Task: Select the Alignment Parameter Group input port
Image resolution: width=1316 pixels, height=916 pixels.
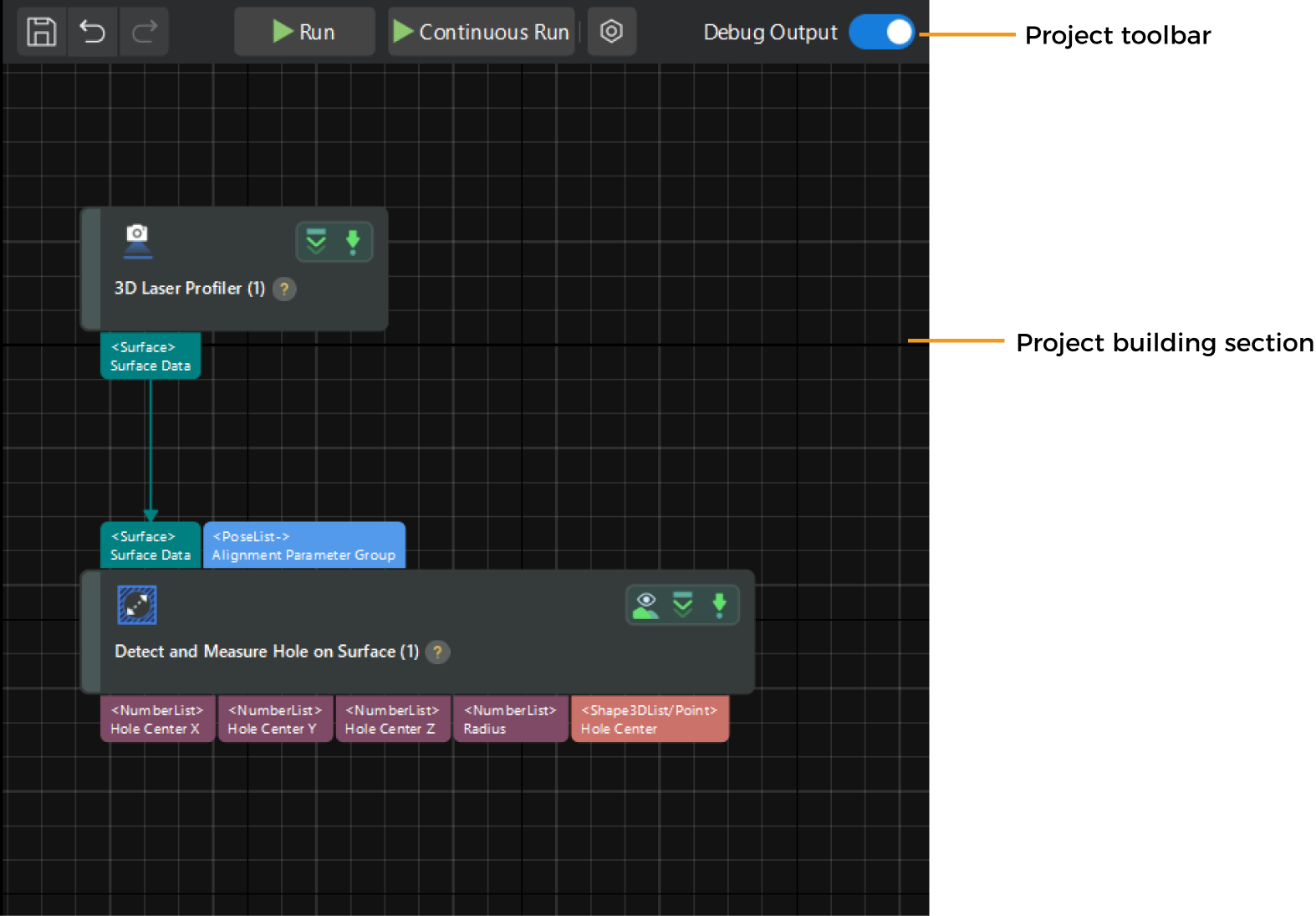Action: [303, 545]
